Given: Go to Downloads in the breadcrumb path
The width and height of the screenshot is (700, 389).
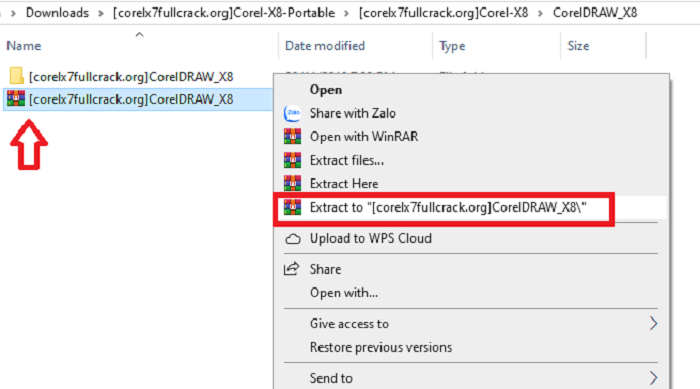Looking at the screenshot, I should coord(57,13).
